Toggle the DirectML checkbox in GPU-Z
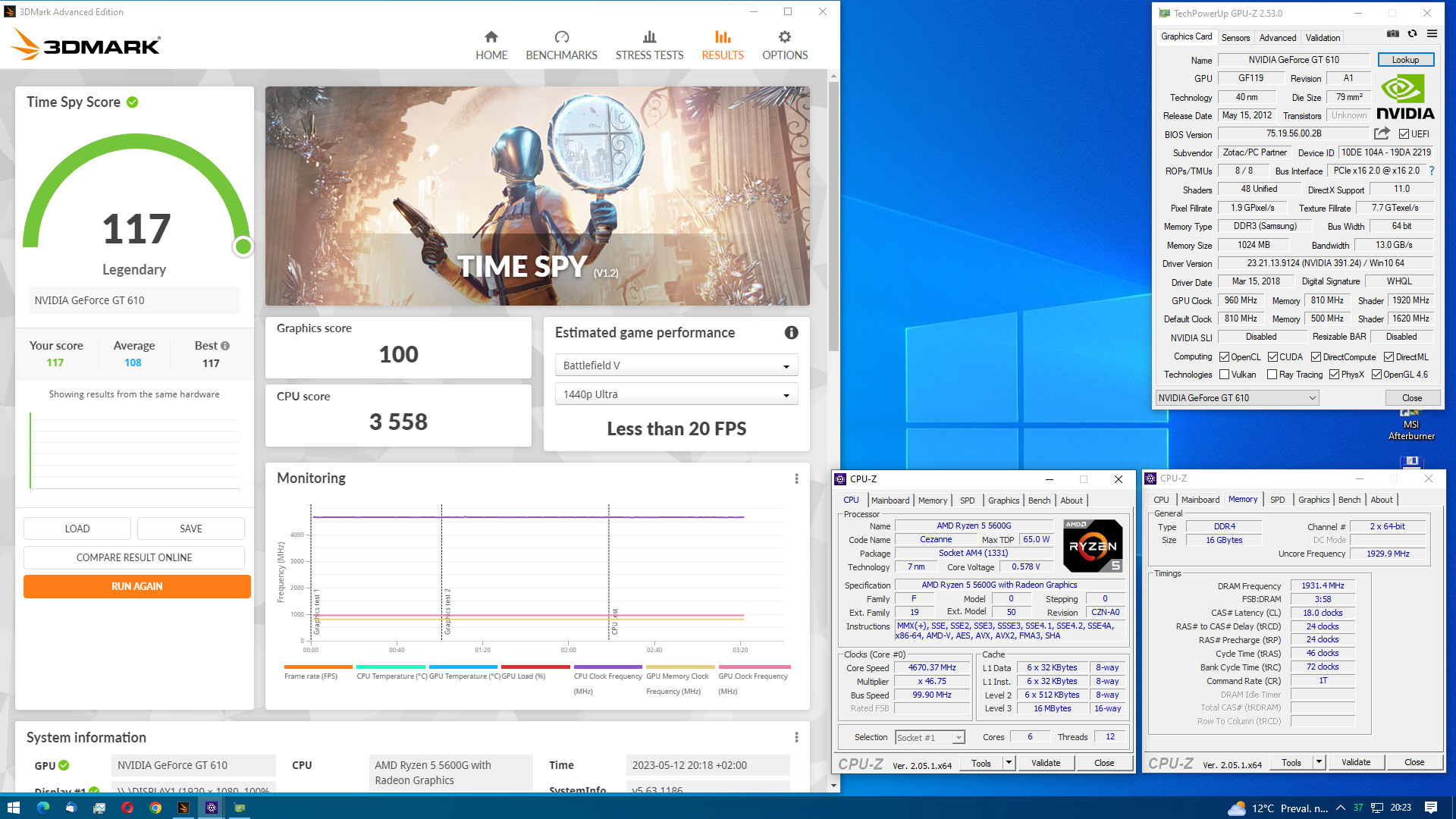This screenshot has width=1456, height=819. coord(1389,357)
